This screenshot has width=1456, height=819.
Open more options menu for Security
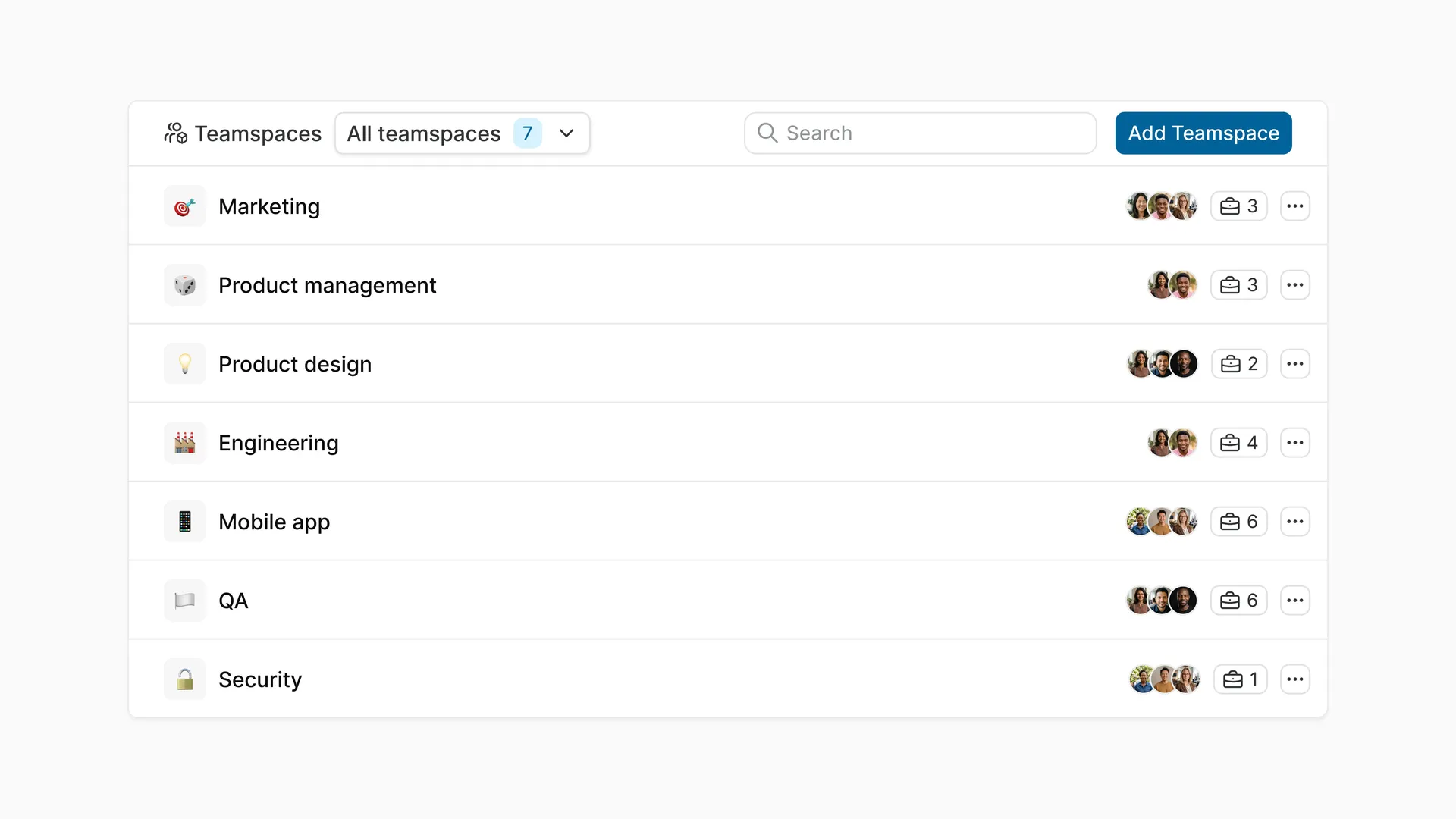pos(1294,679)
